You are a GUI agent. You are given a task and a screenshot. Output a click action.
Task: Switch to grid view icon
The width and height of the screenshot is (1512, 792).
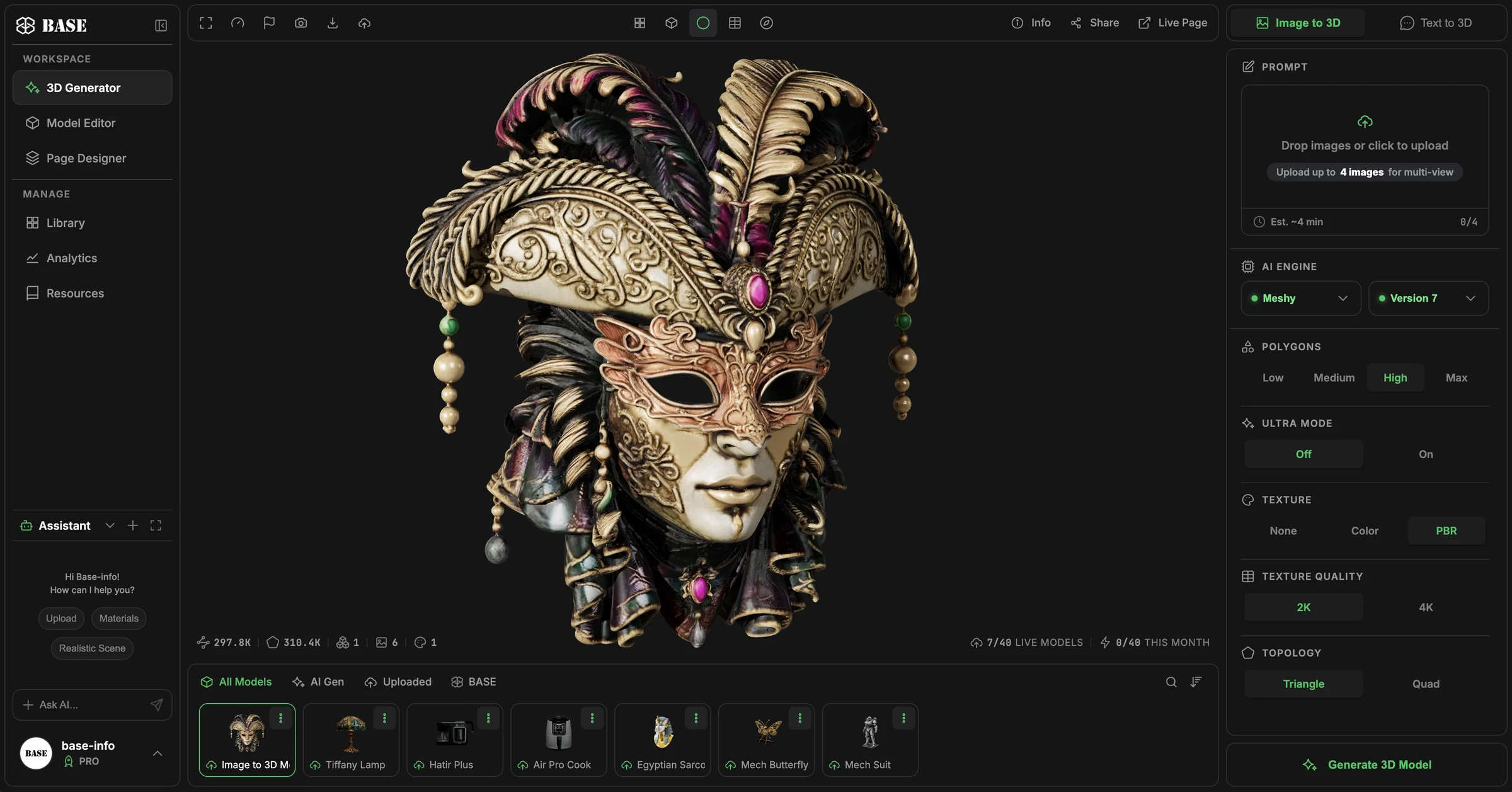[639, 23]
